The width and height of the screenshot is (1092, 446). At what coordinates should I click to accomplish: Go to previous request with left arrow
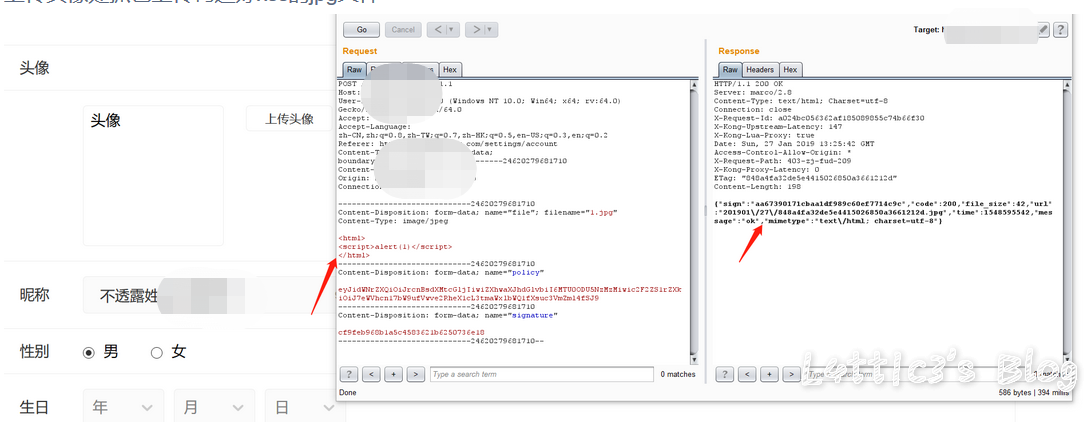pos(437,29)
